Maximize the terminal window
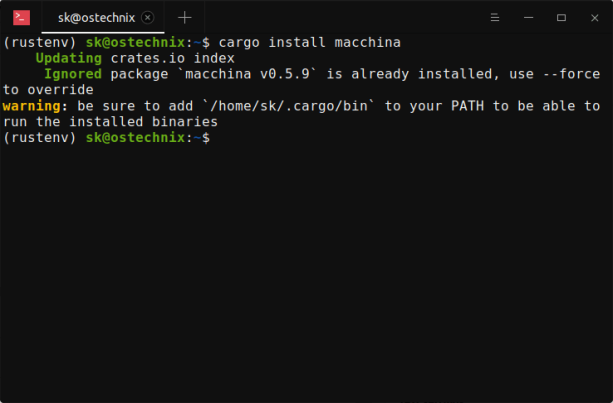This screenshot has height=403, width=613. coord(561,18)
